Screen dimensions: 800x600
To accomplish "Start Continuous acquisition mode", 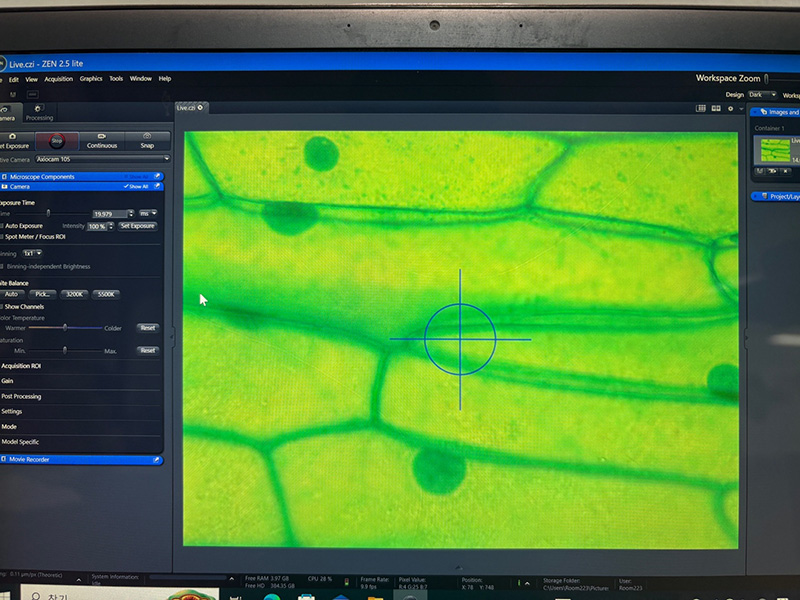I will click(x=102, y=141).
